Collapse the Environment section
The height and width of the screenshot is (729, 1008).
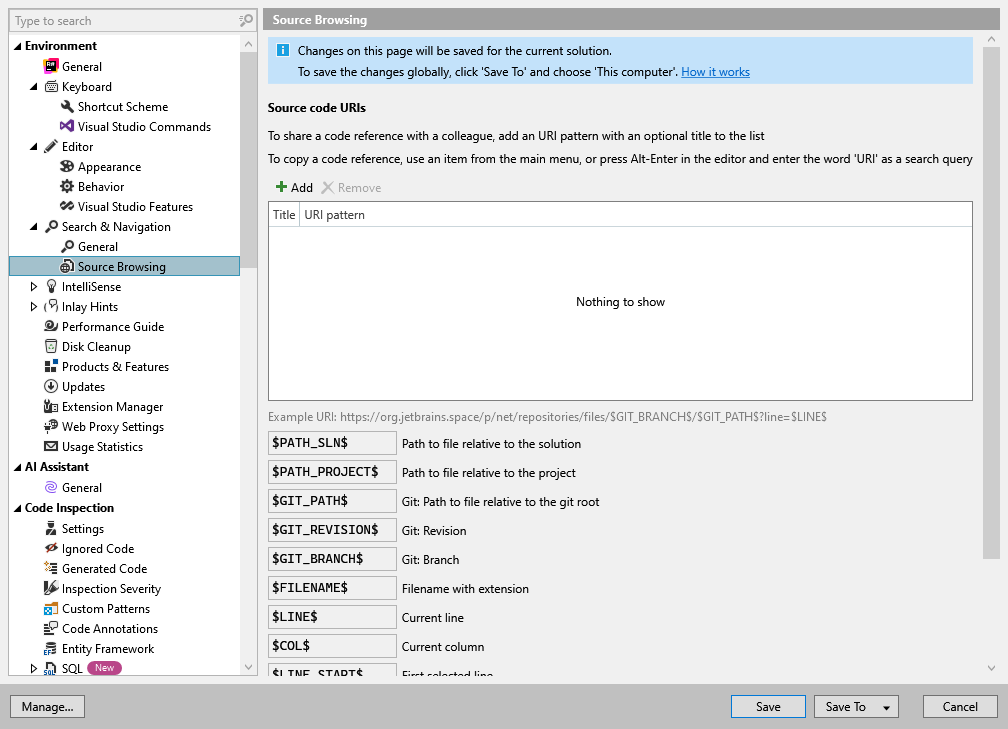pos(15,45)
